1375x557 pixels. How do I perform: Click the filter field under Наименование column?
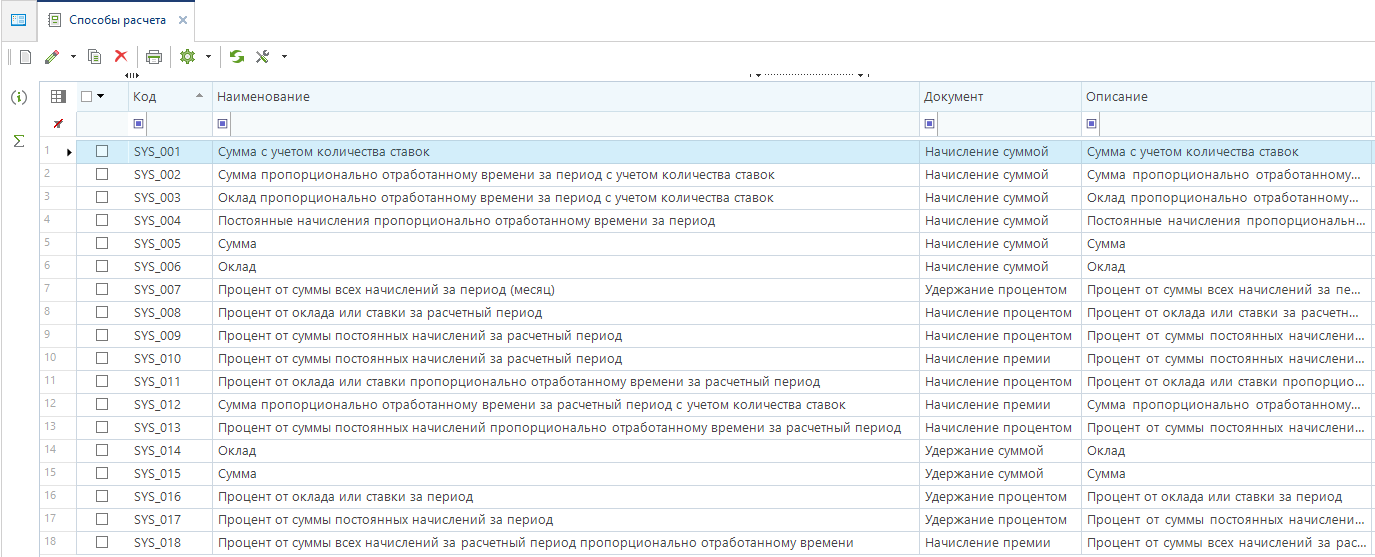pyautogui.click(x=570, y=124)
